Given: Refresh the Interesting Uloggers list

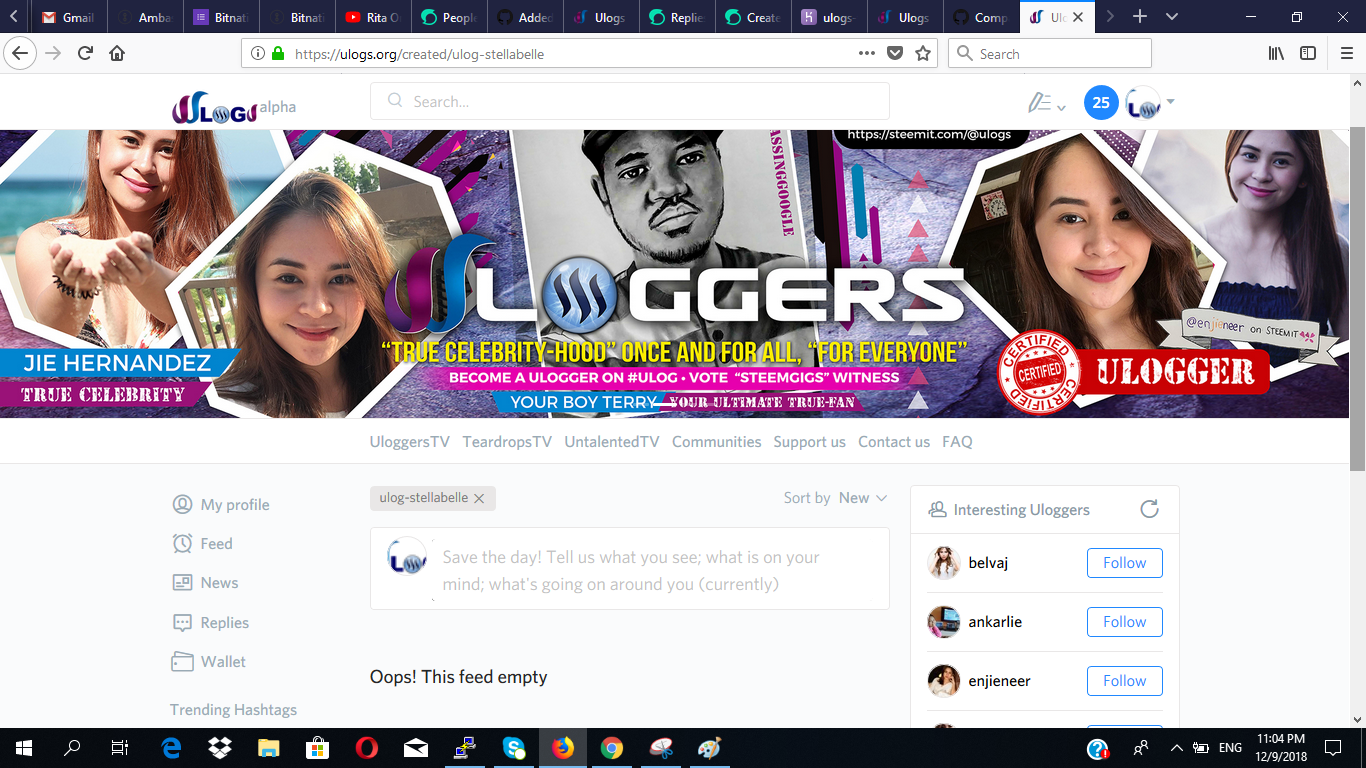Looking at the screenshot, I should click(1150, 509).
